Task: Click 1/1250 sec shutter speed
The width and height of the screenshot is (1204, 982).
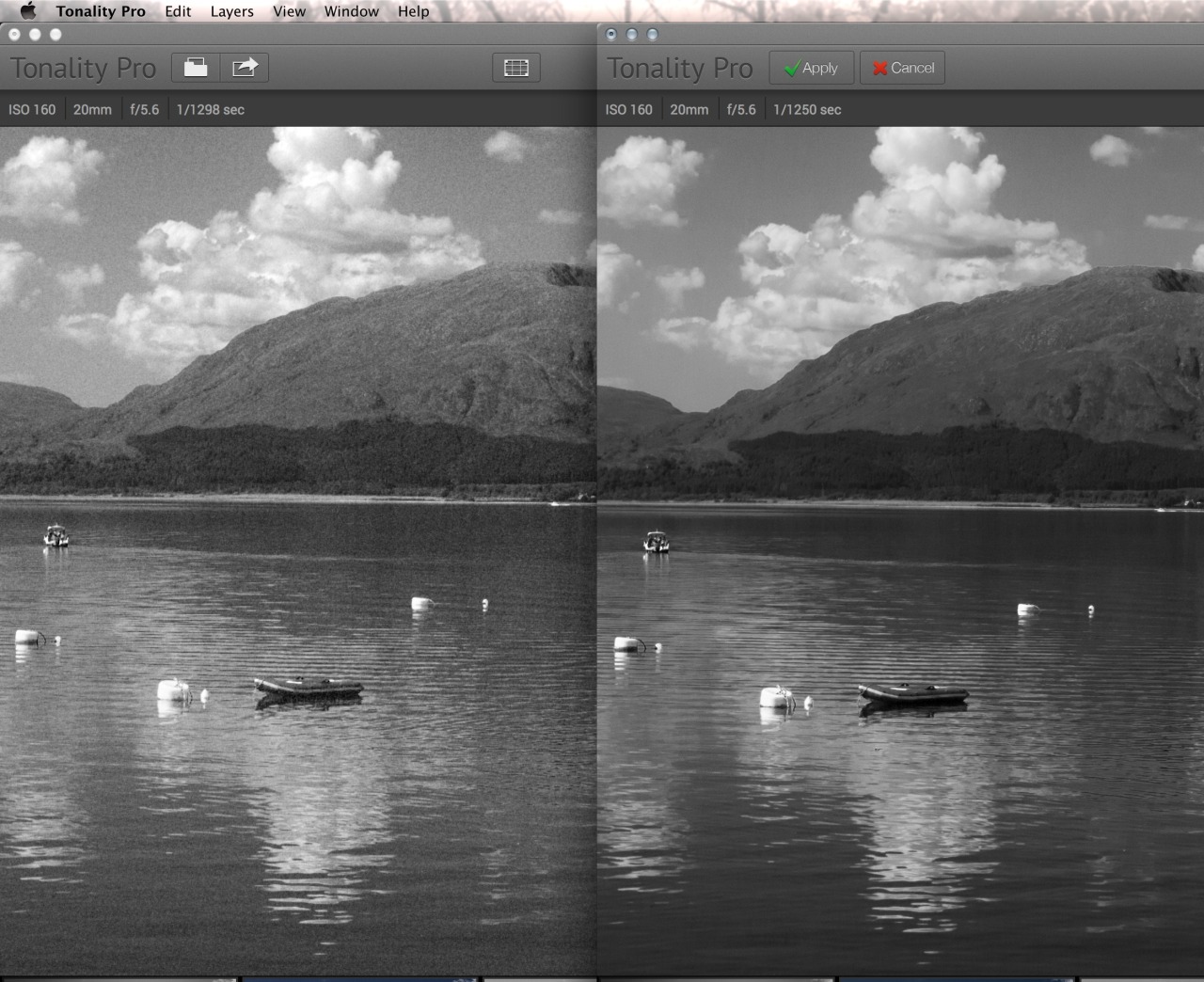Action: coord(807,110)
